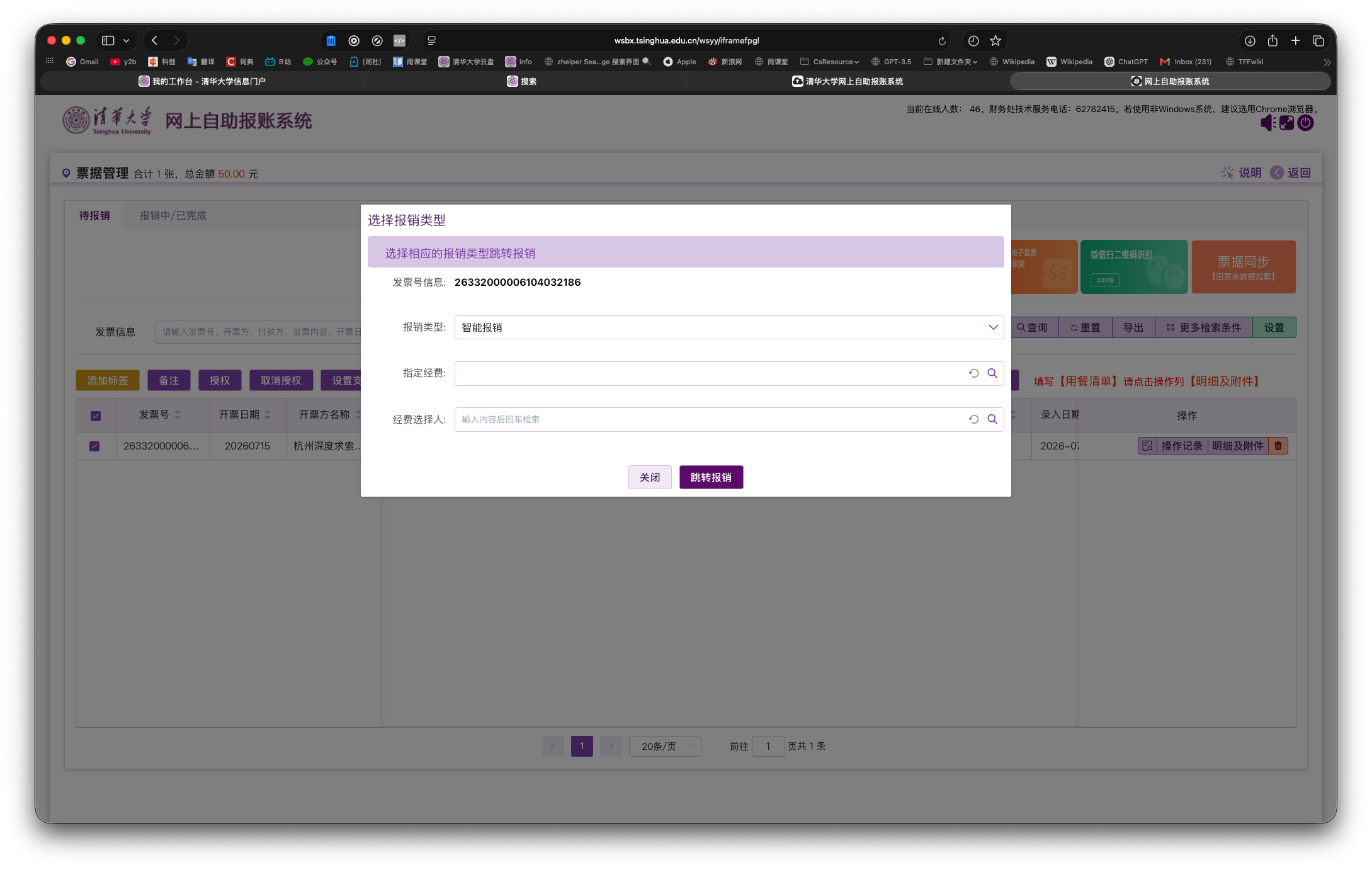Click the 关闭 button in the dialog
Image resolution: width=1372 pixels, height=870 pixels.
coord(650,477)
